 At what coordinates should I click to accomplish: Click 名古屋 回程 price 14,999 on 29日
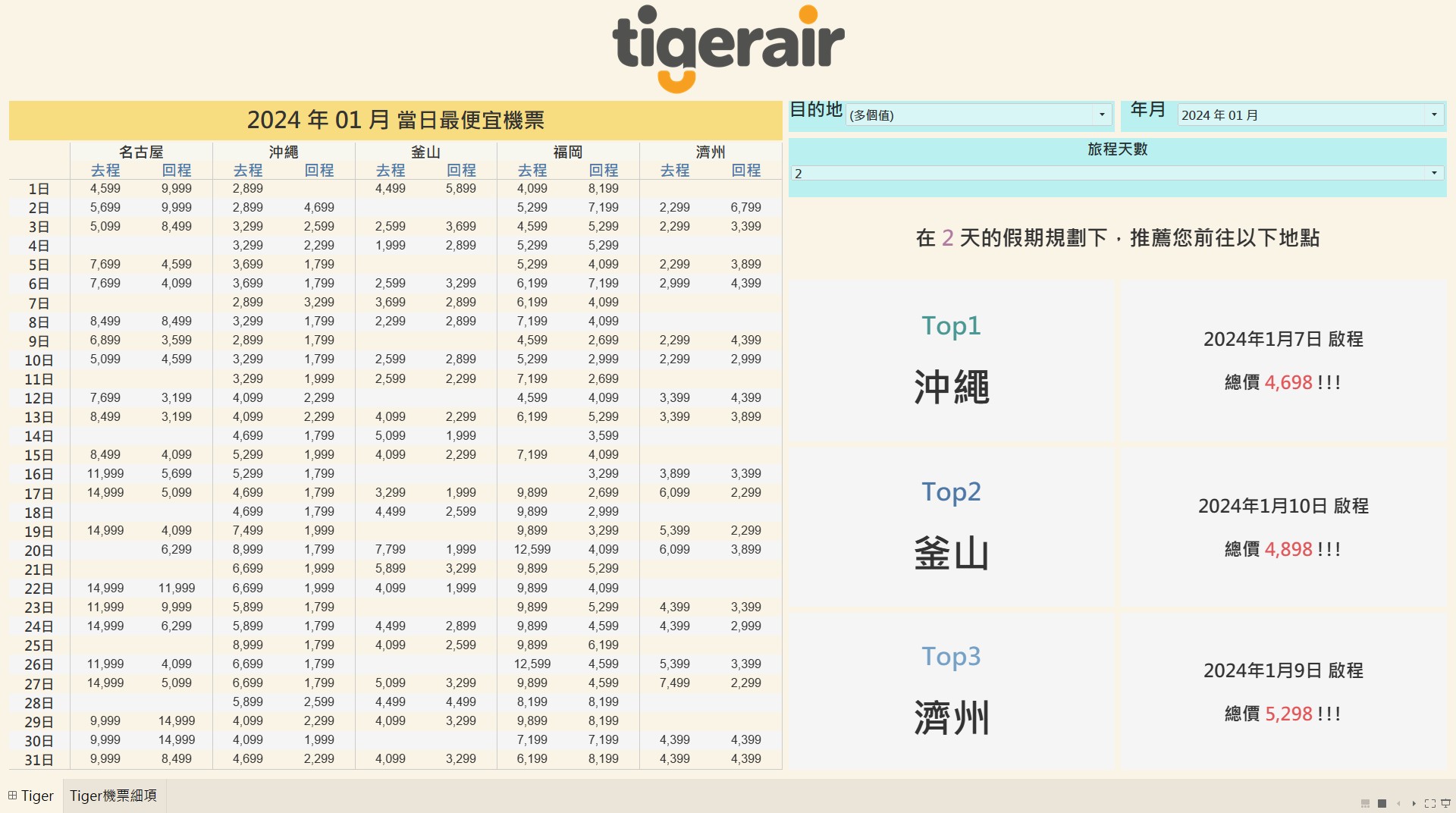[x=177, y=721]
